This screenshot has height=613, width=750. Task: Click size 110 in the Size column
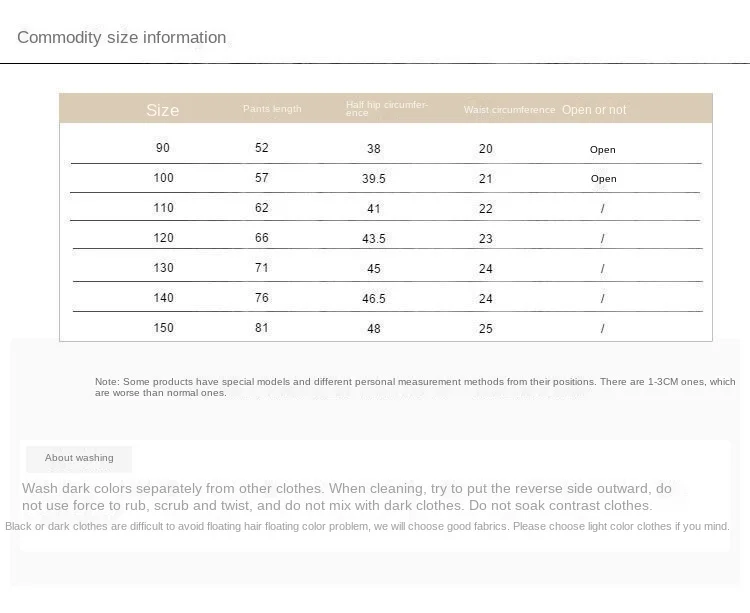[x=163, y=208]
